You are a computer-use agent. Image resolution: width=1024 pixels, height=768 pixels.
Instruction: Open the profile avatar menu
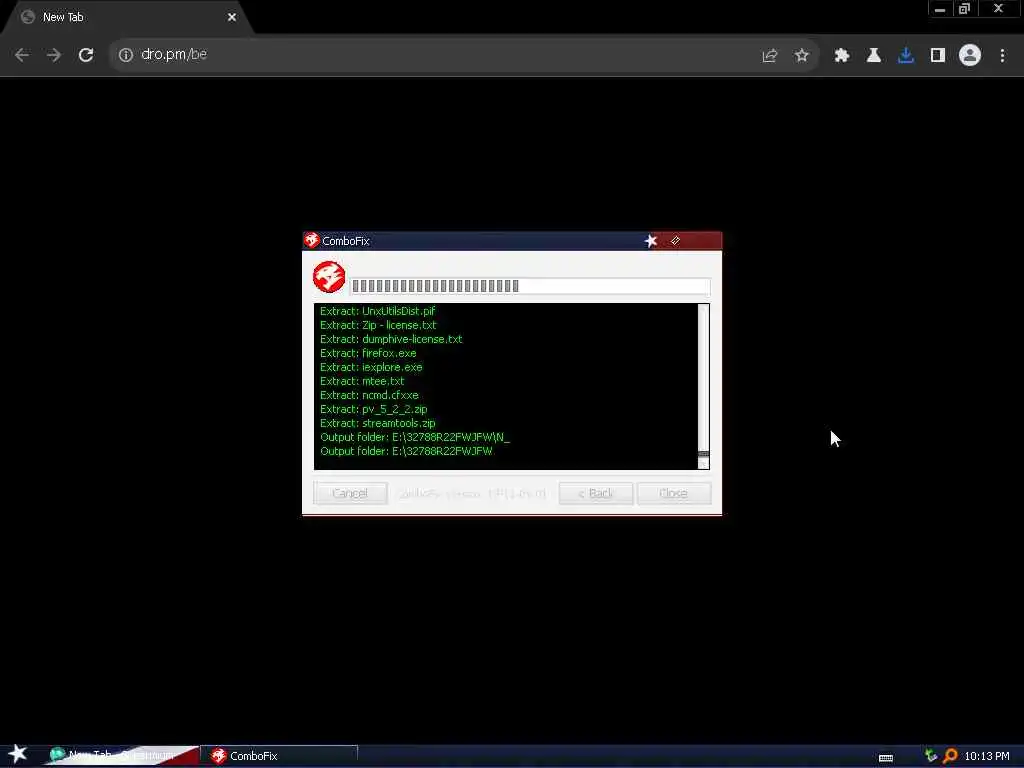970,56
